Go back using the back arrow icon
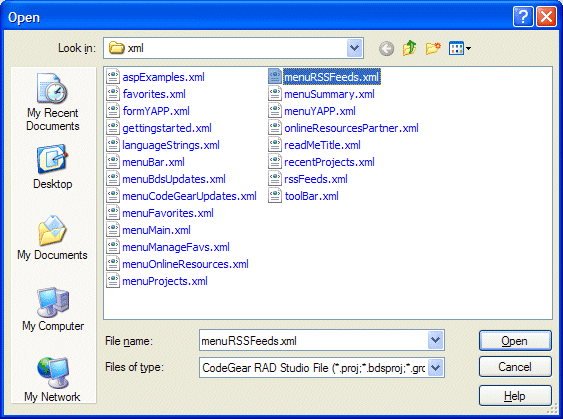Screen dimensions: 563x419 [x=386, y=48]
